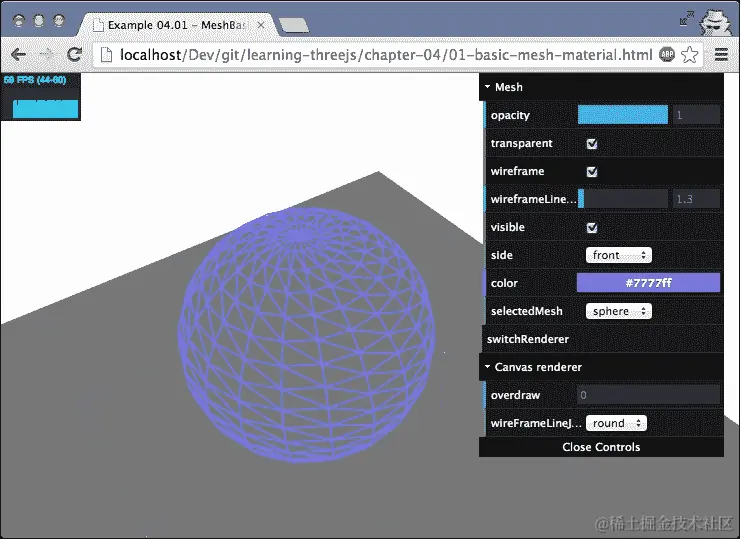Open the side dropdown showing front
Viewport: 740px width, 539px height.
[x=619, y=255]
